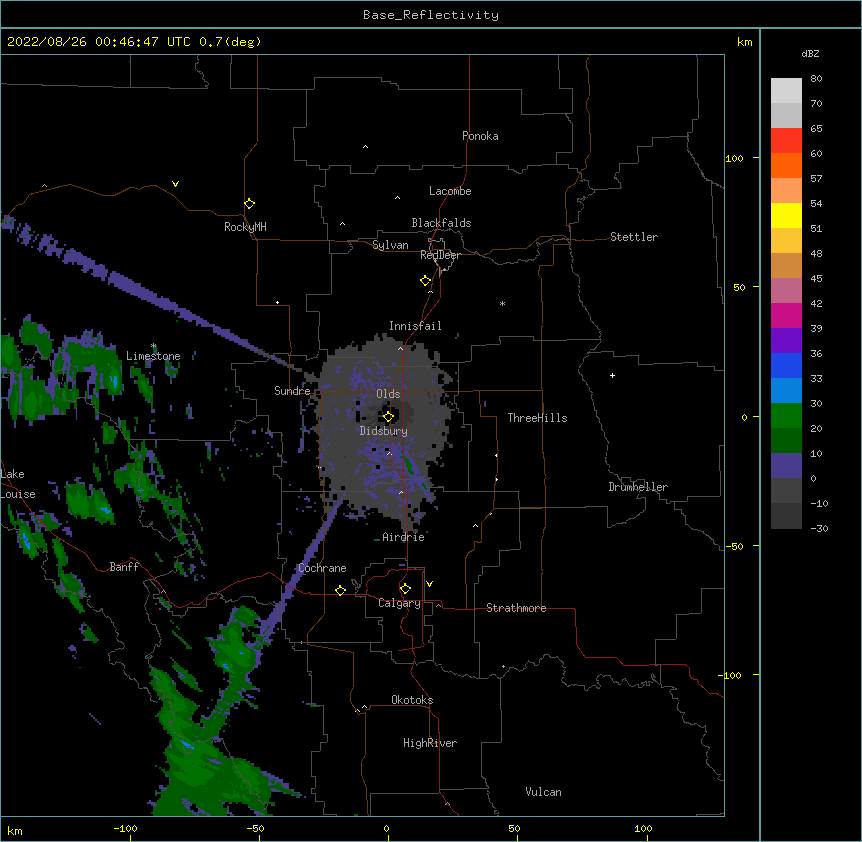This screenshot has width=862, height=842.
Task: Click the Ponoka city label
Action: (480, 136)
